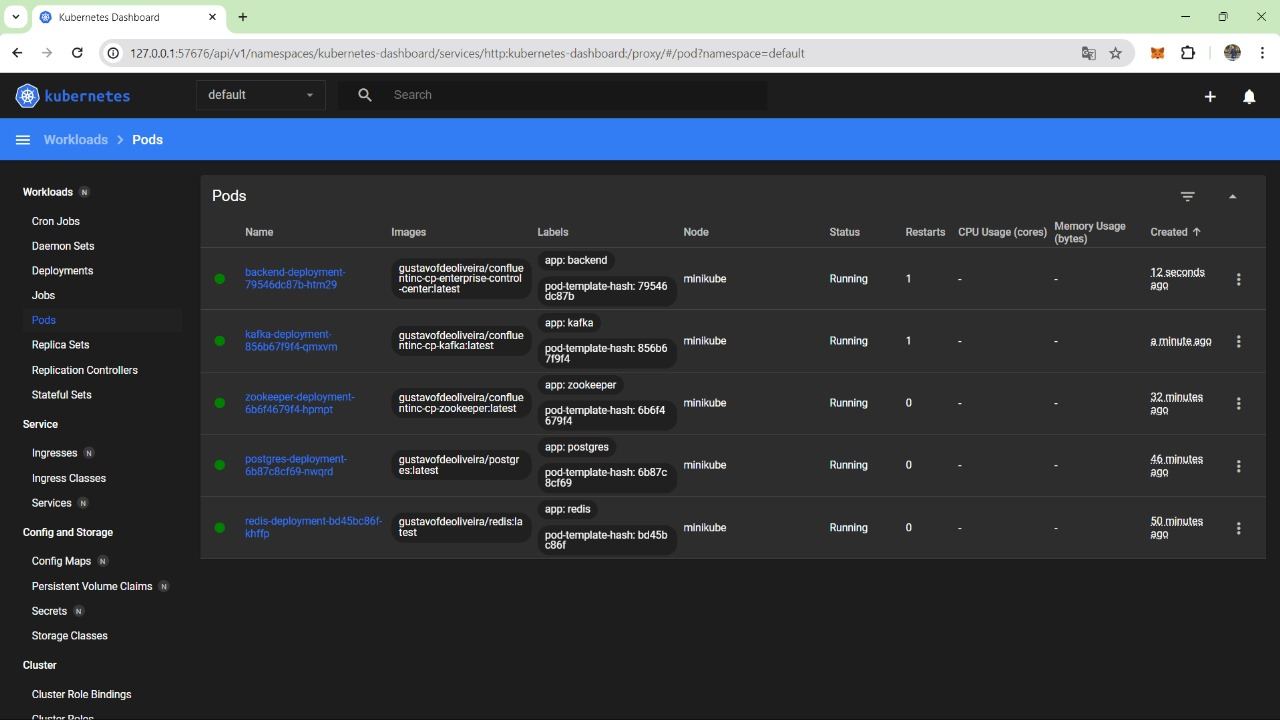Open actions menu for the zookeeper-deployment pod
The height and width of the screenshot is (720, 1280).
(x=1239, y=403)
